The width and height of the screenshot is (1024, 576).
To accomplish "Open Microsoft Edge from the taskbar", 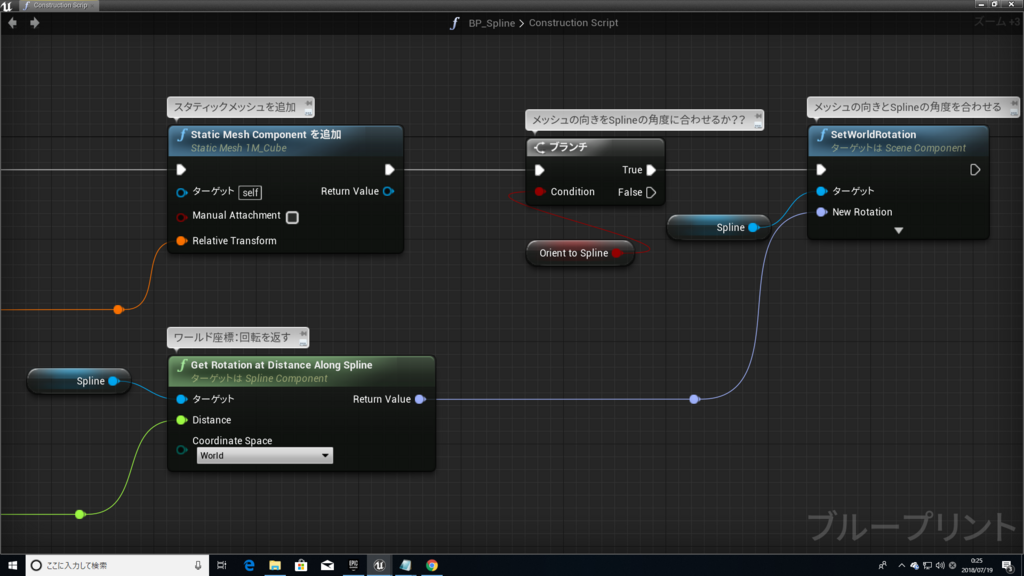I will tap(249, 566).
